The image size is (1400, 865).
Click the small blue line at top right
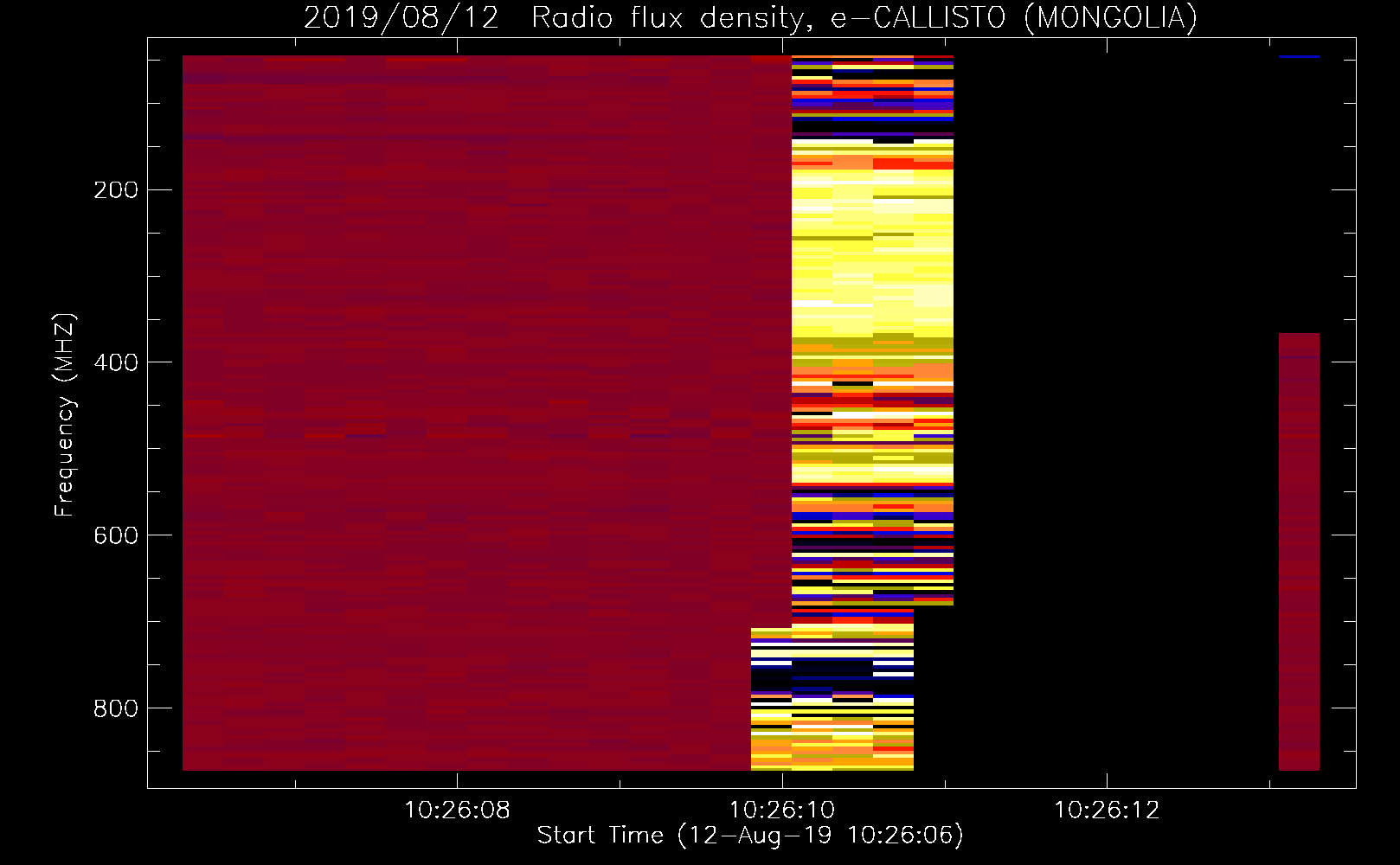tap(1299, 57)
